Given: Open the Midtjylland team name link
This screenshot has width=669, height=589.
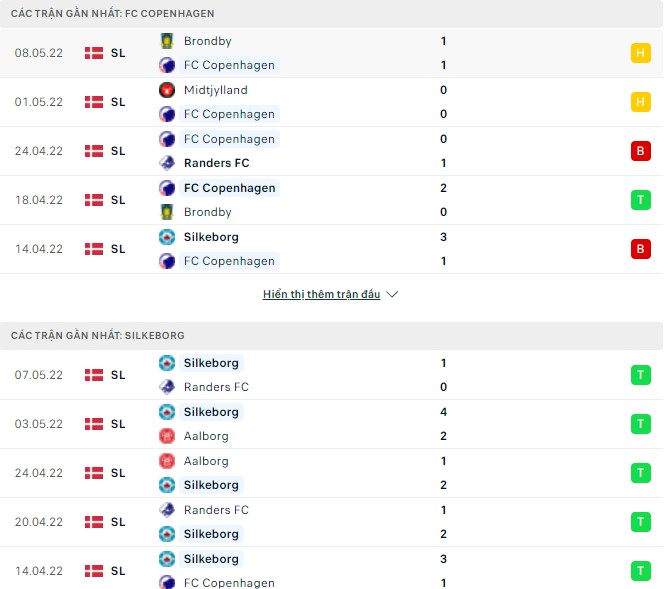Looking at the screenshot, I should 215,90.
